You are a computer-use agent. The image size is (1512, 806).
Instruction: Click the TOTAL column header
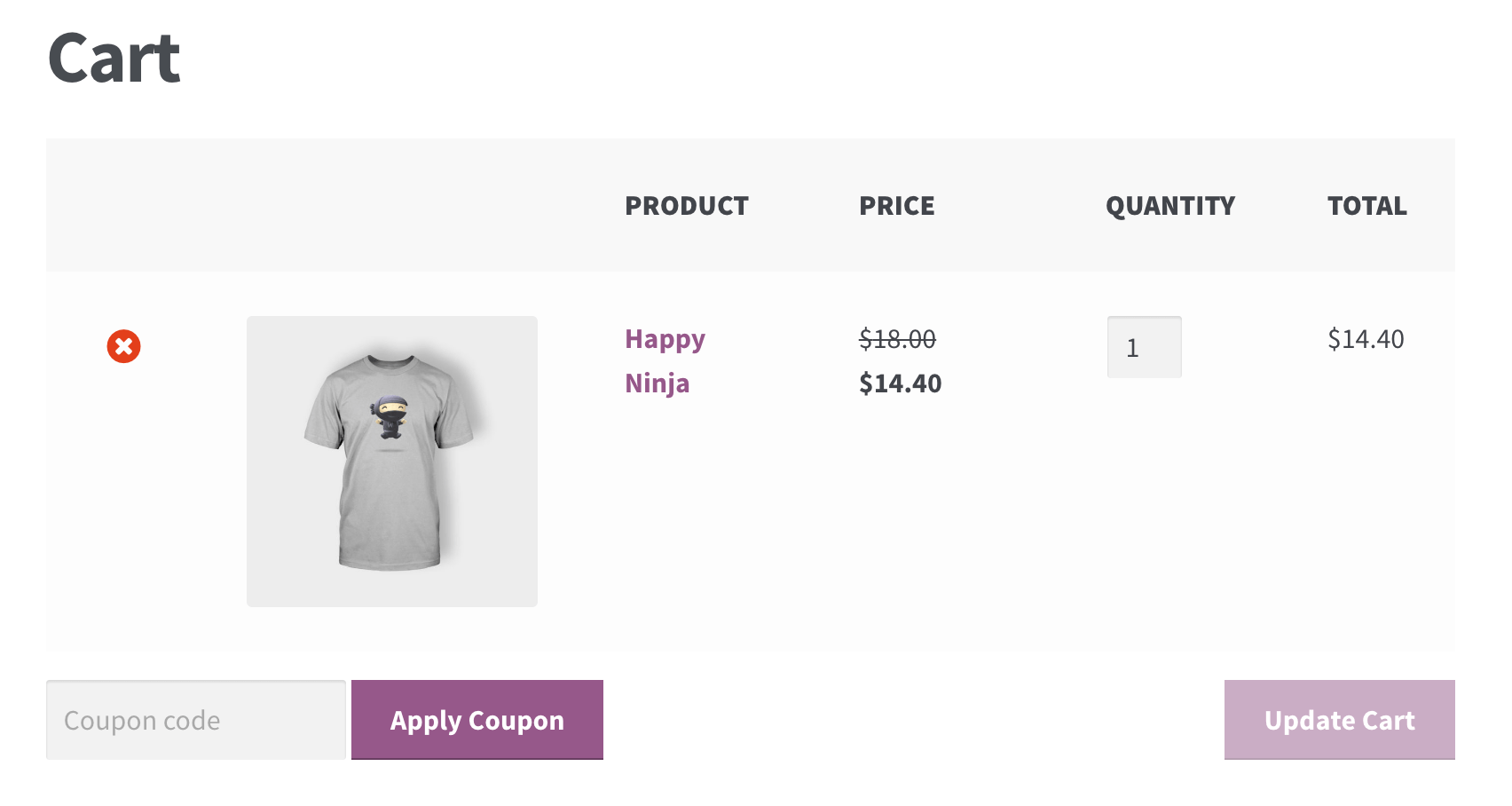point(1366,205)
